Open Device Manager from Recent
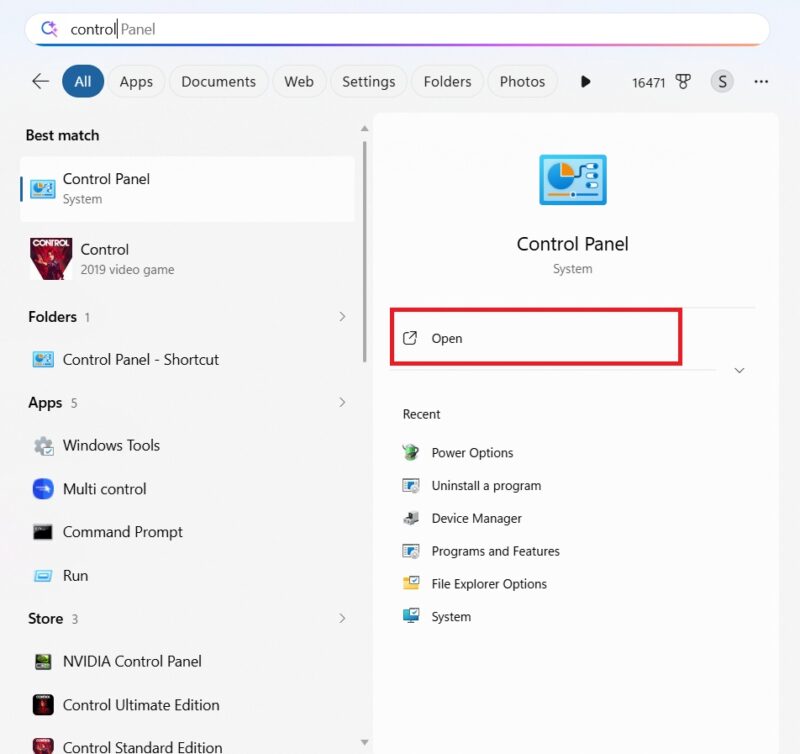The height and width of the screenshot is (754, 800). [477, 518]
